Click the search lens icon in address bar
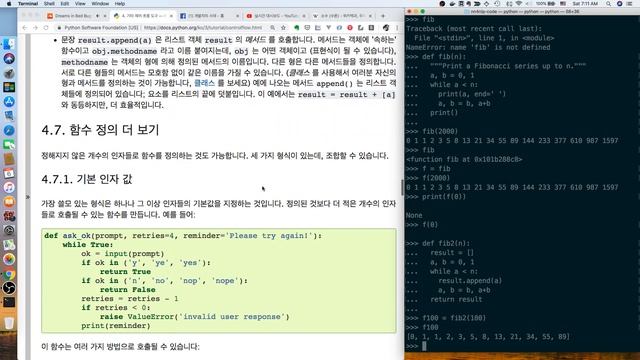The image size is (640, 360). click(x=272, y=28)
